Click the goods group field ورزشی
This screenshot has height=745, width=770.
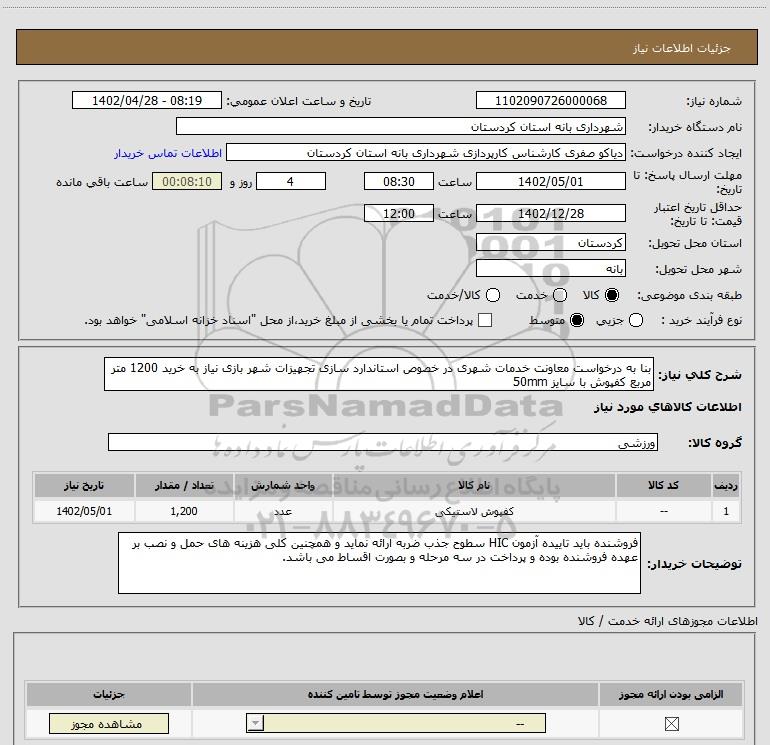(383, 442)
